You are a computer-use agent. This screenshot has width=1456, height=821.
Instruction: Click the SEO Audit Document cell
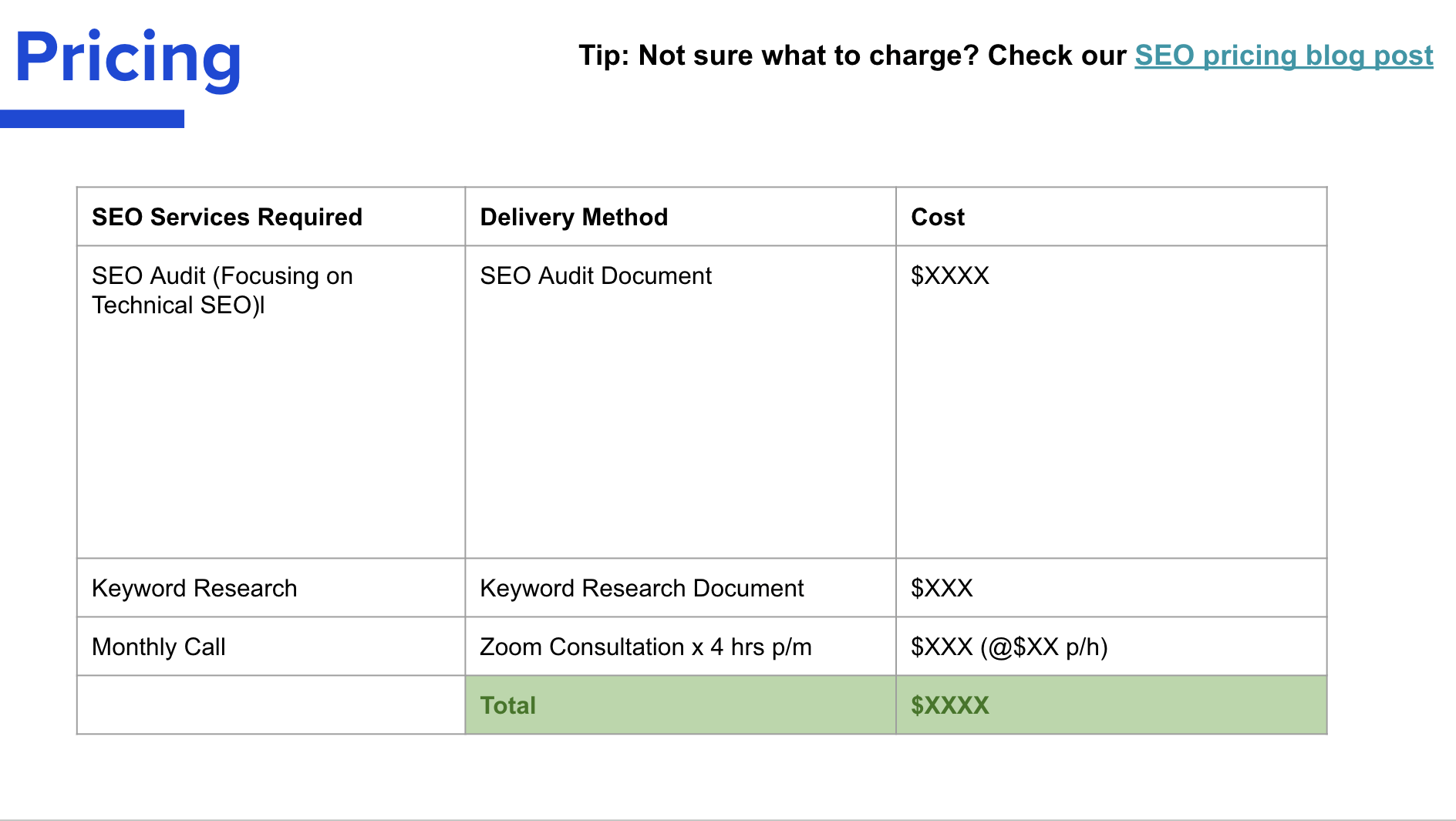click(595, 275)
